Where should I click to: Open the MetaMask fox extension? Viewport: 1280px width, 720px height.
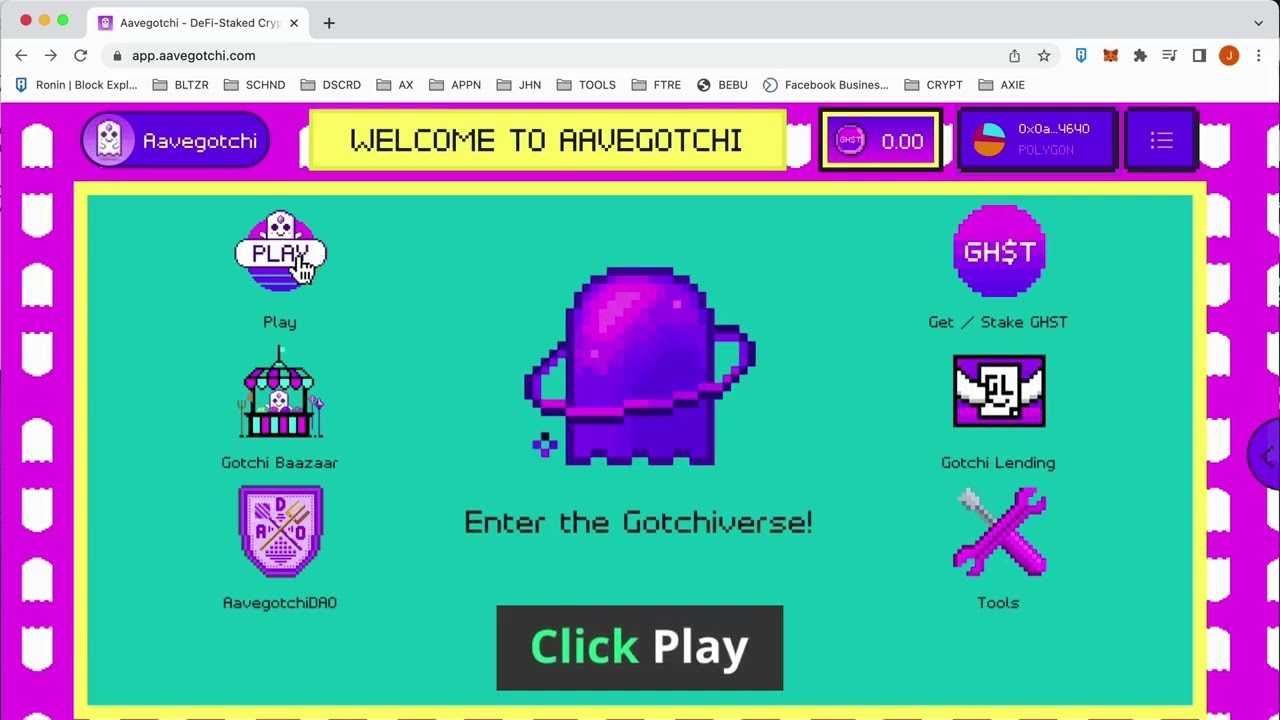click(1110, 56)
